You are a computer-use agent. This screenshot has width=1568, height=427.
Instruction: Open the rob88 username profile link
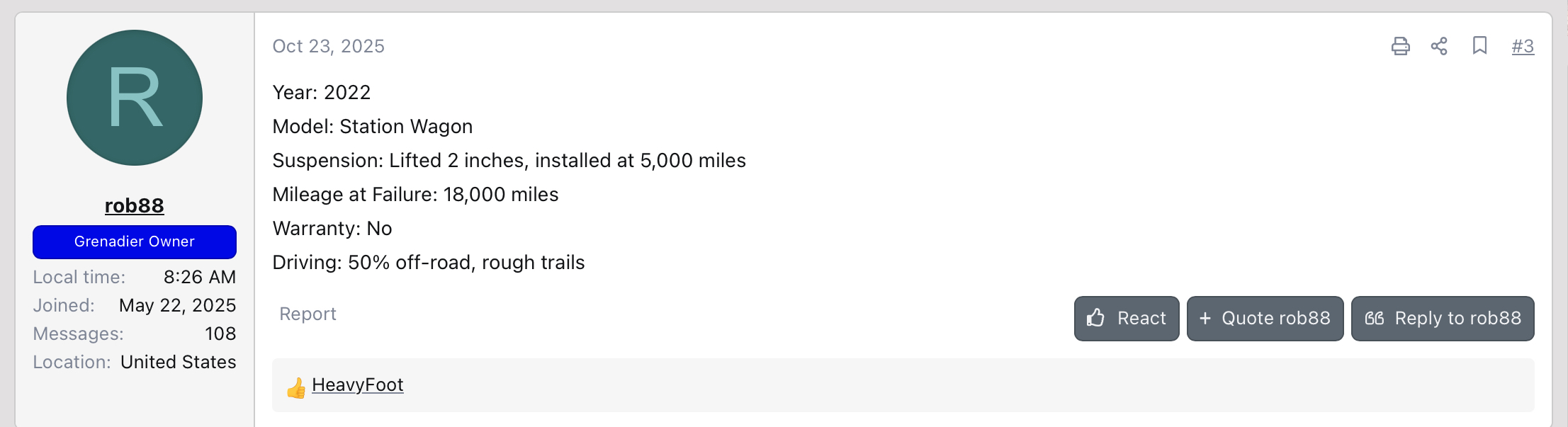pos(135,205)
